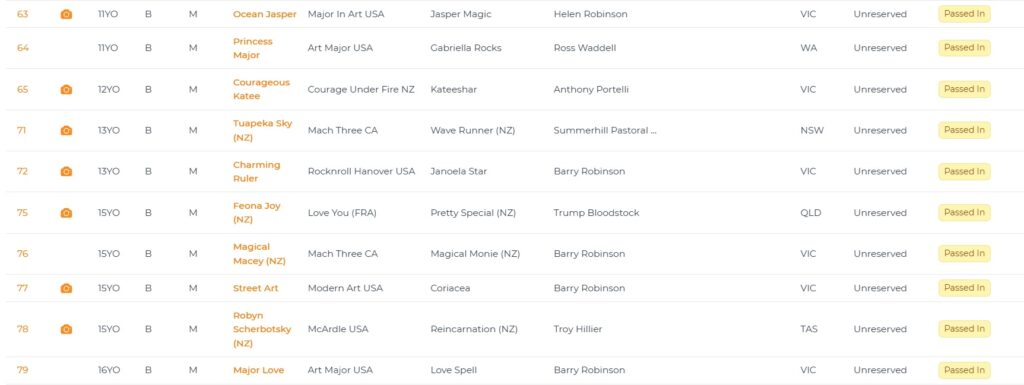
Task: Open the Princess Major listing
Action: [x=253, y=48]
